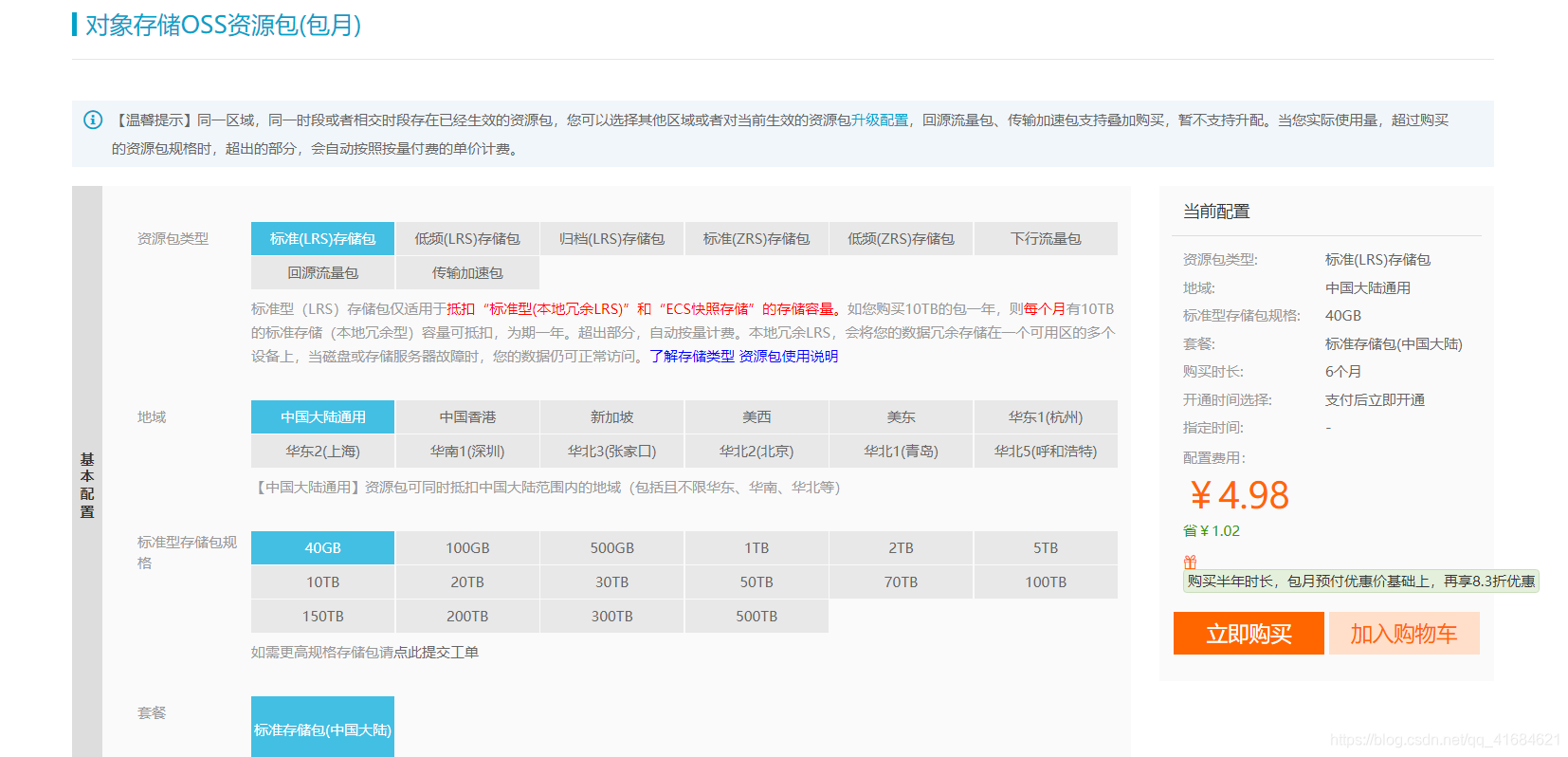Pick the 100GB storage size

click(x=467, y=548)
